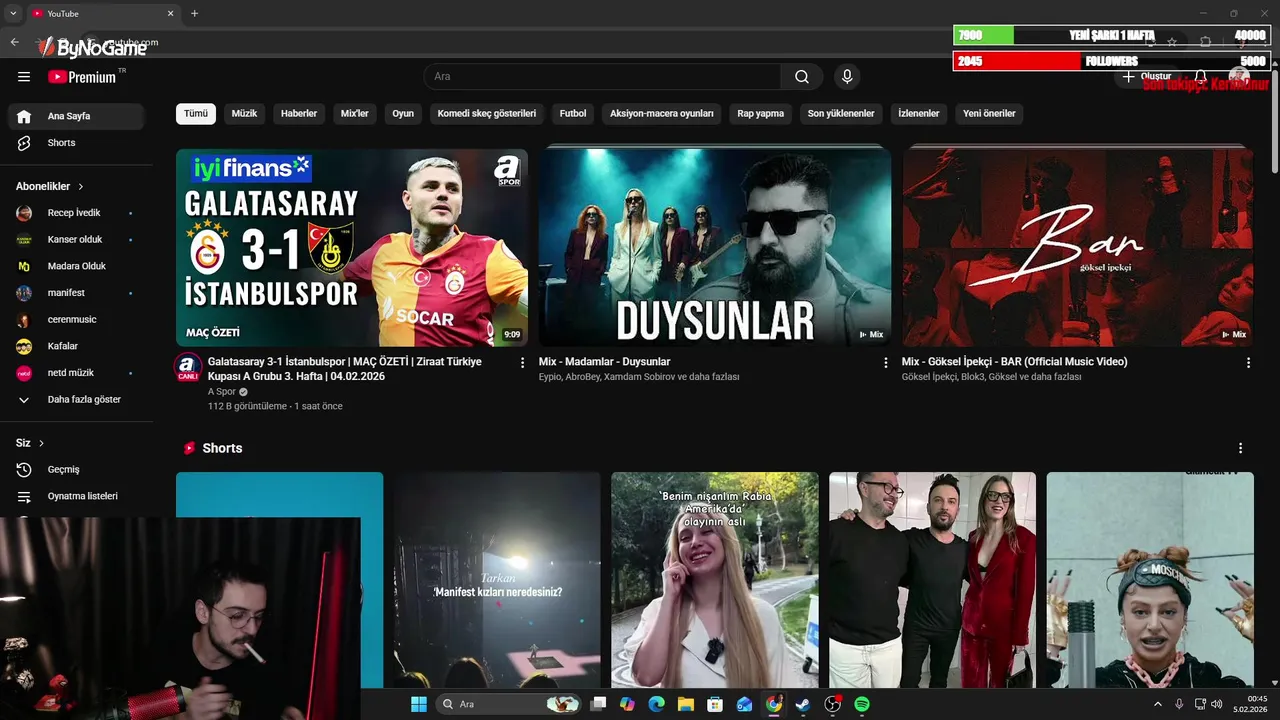Click A Spor channel name link

pyautogui.click(x=222, y=392)
